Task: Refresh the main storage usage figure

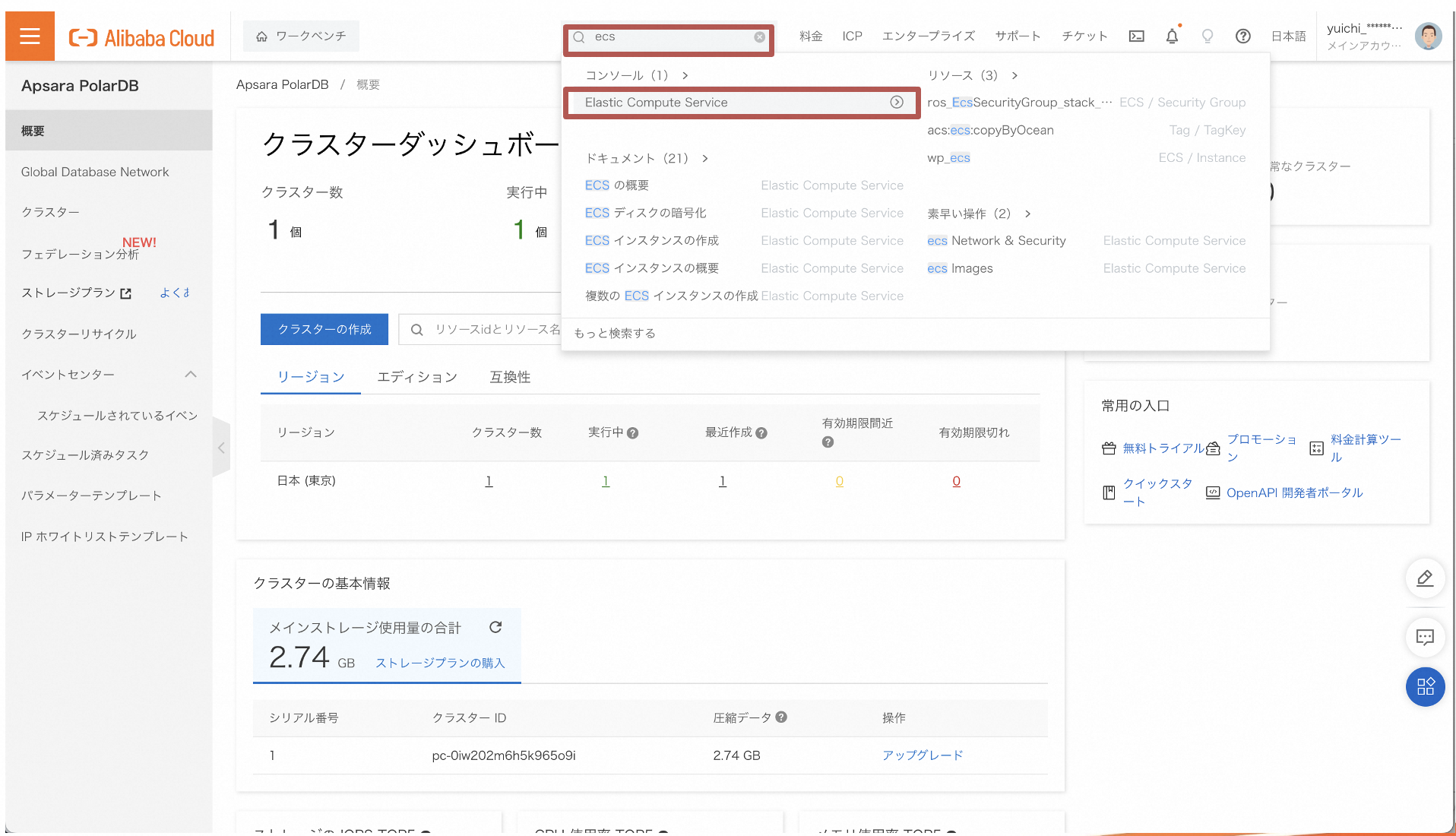Action: 495,627
